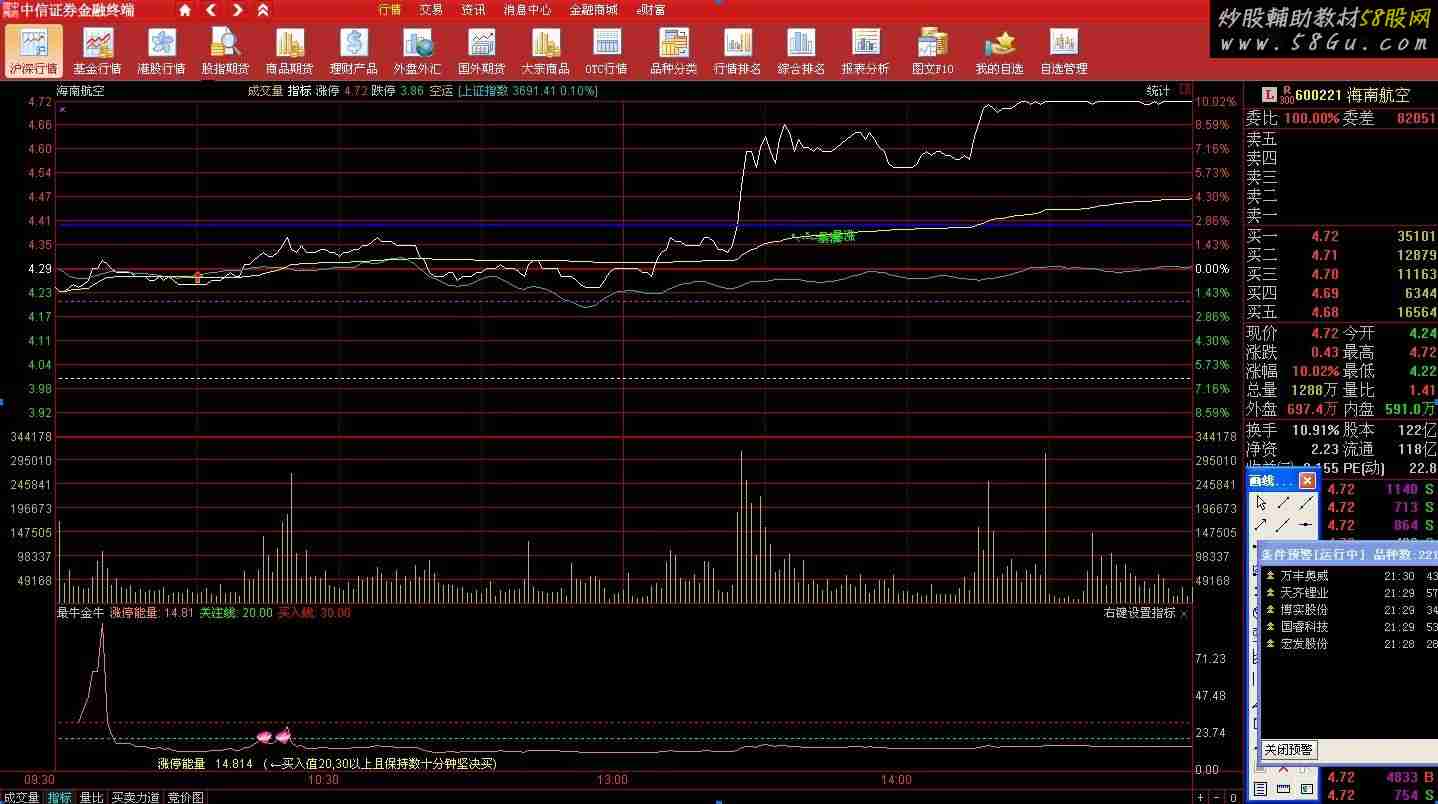The image size is (1438, 804).
Task: Open 报表分析 report analysis icon
Action: tap(865, 50)
